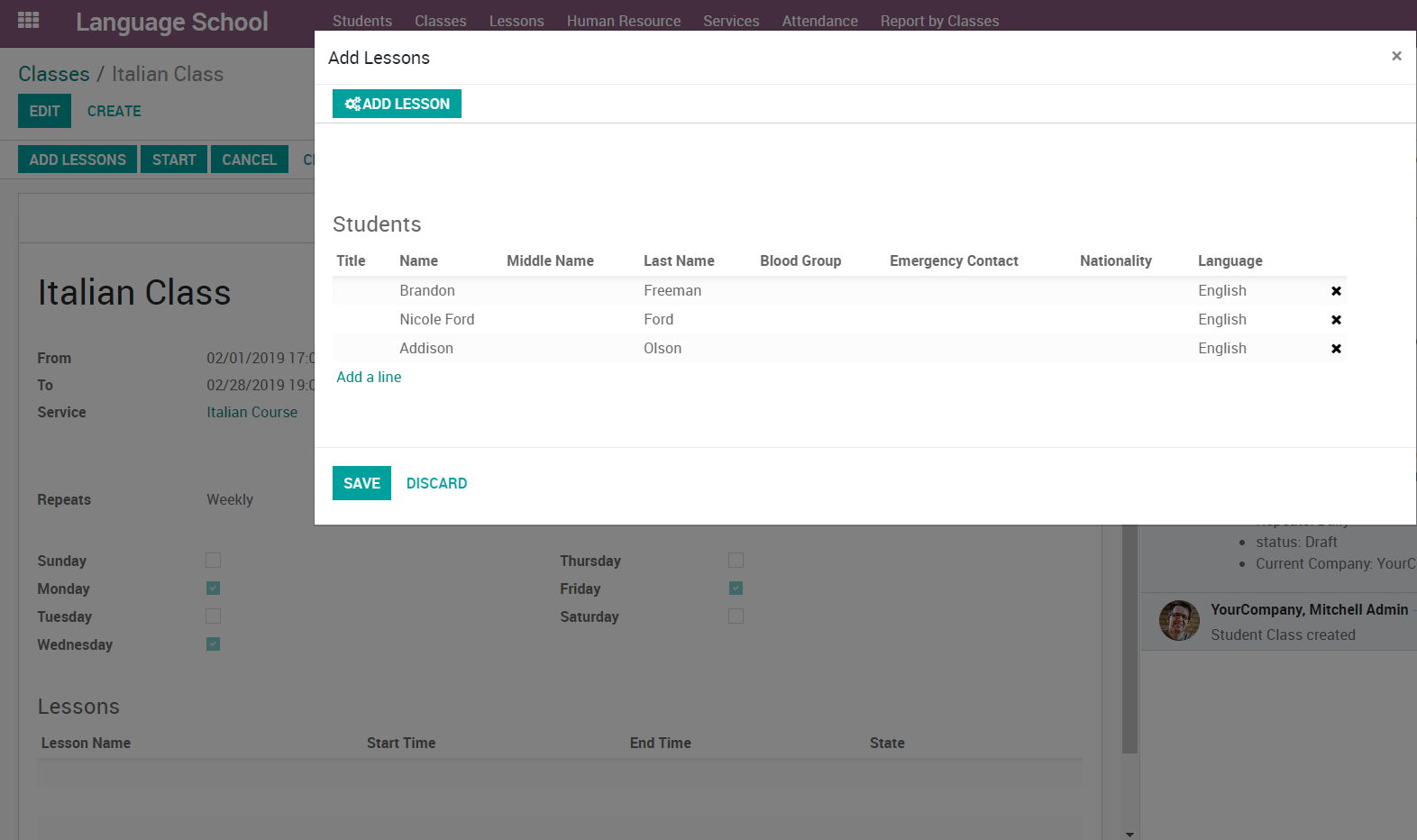Save the Add Lessons form
The width and height of the screenshot is (1417, 840).
tap(361, 483)
